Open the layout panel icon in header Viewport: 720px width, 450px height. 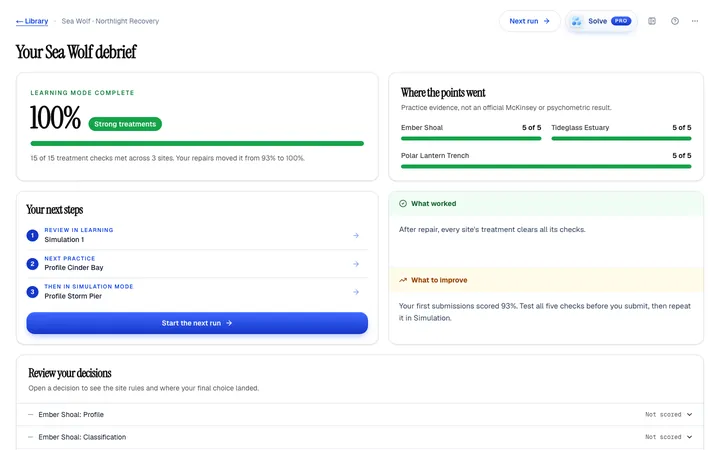(652, 21)
